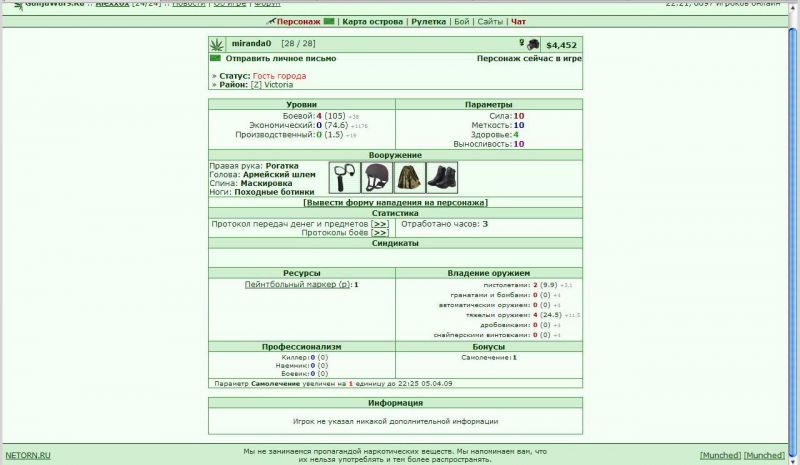Click the Маскировка item name

pyautogui.click(x=266, y=183)
